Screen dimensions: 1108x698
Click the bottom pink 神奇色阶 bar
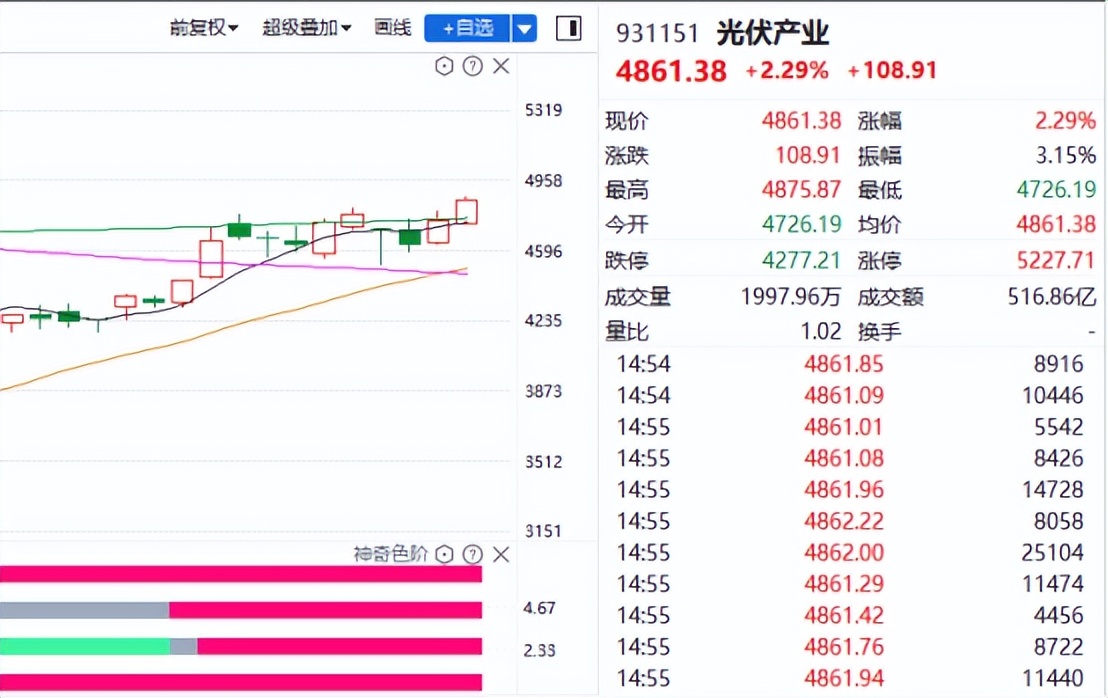241,682
